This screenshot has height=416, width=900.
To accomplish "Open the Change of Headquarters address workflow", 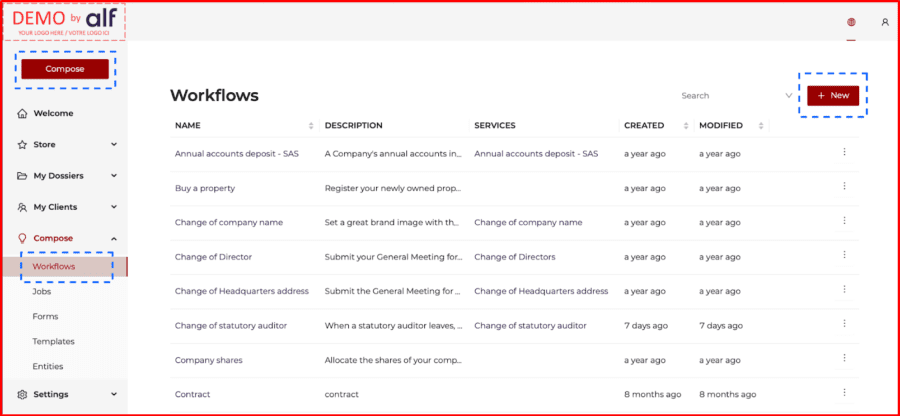I will click(242, 291).
